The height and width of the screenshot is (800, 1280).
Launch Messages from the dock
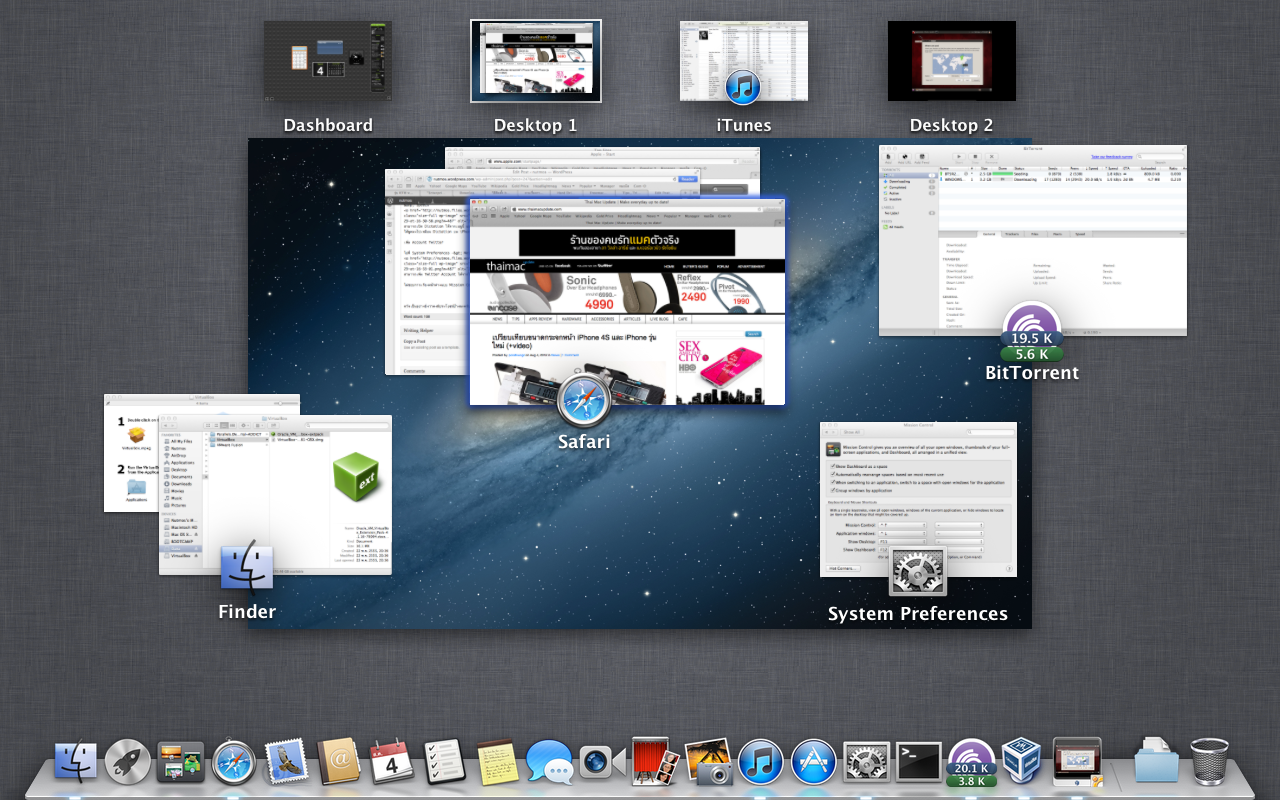pyautogui.click(x=549, y=762)
